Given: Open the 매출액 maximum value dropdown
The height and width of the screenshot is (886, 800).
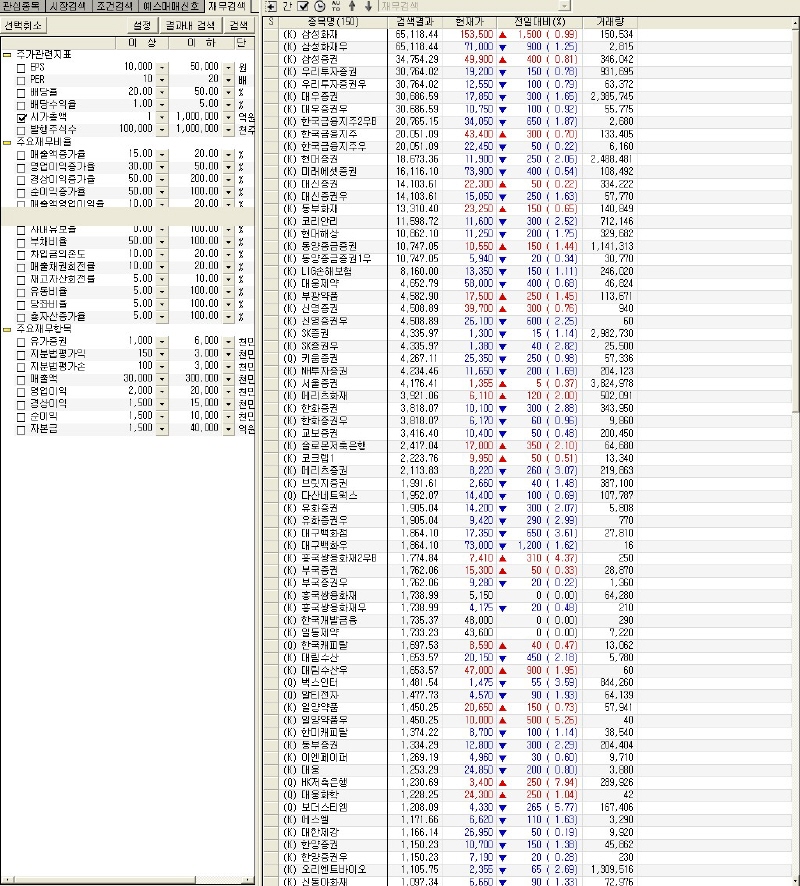Looking at the screenshot, I should tap(227, 379).
